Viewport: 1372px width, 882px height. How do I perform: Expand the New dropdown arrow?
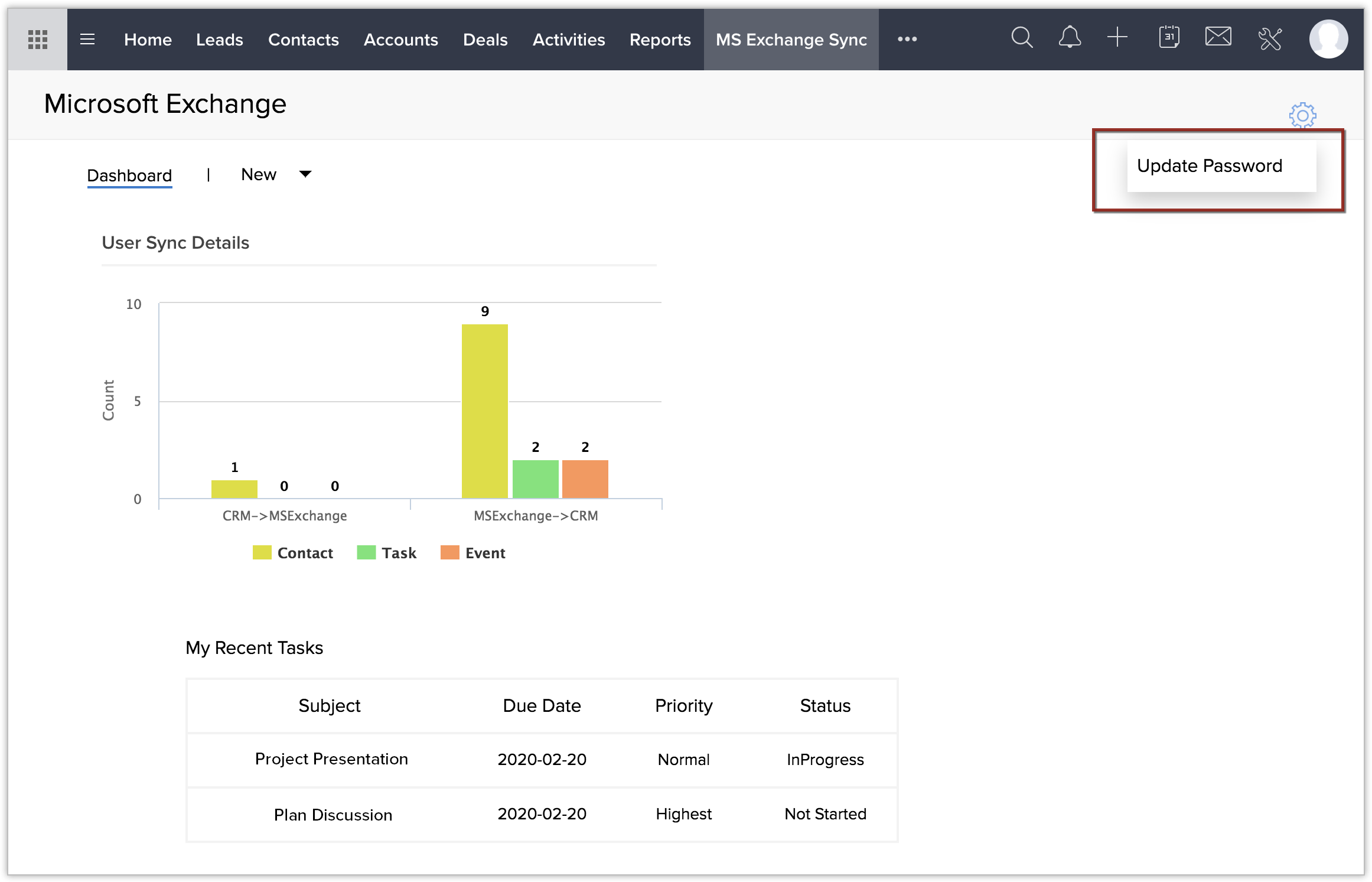(x=305, y=174)
